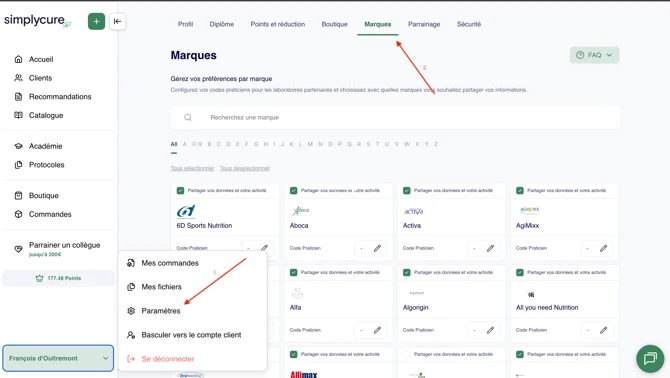Screen dimensions: 670x378
Task: Click the simplycure logo
Action: point(37,21)
